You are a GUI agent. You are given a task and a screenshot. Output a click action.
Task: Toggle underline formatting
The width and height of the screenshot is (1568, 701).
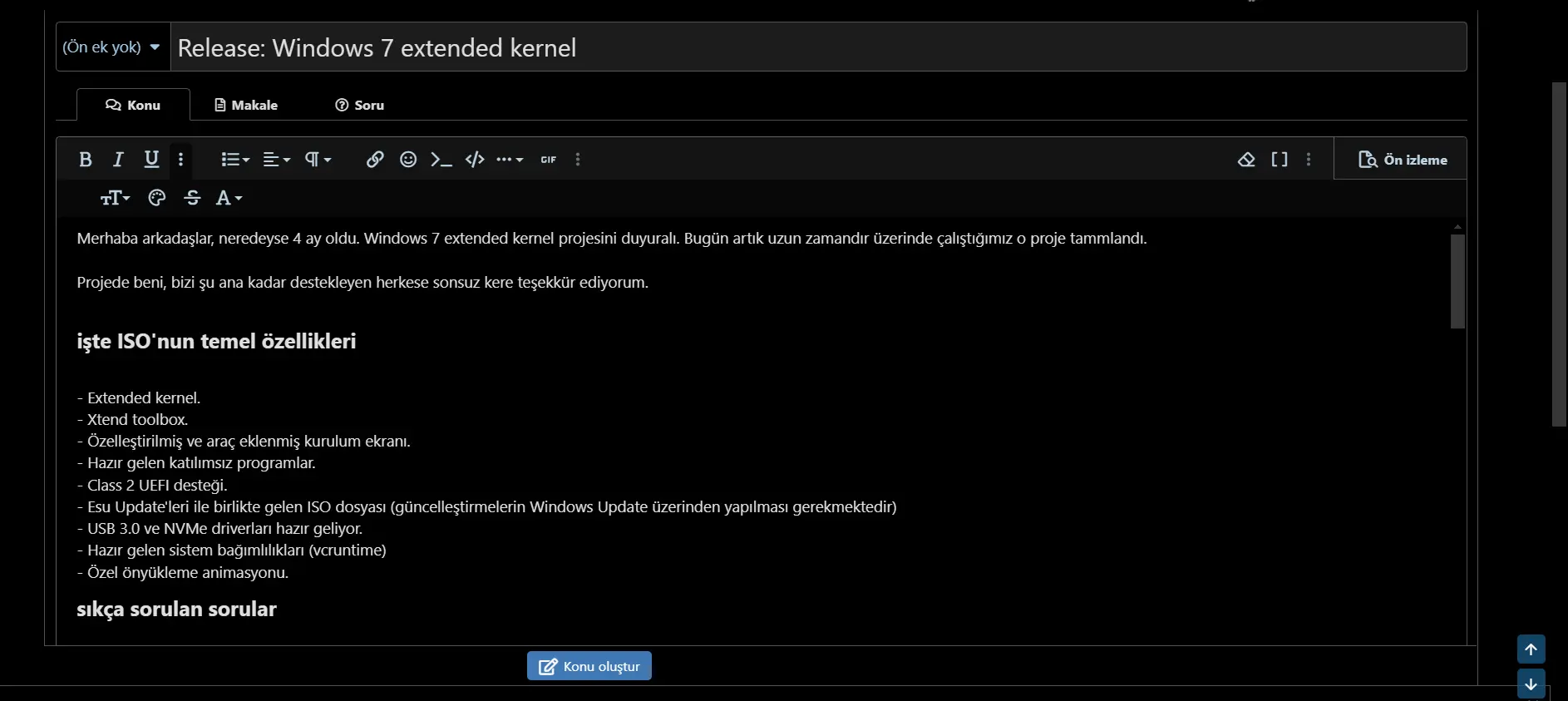click(x=151, y=160)
